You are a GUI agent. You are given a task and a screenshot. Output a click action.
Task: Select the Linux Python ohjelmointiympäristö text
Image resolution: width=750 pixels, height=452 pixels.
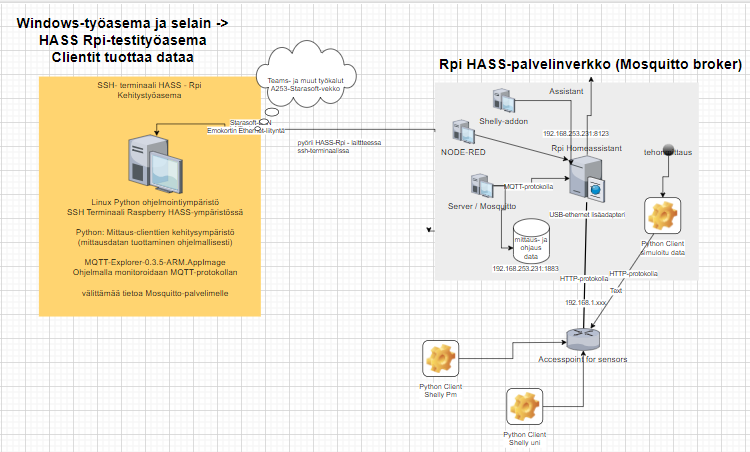coord(155,202)
